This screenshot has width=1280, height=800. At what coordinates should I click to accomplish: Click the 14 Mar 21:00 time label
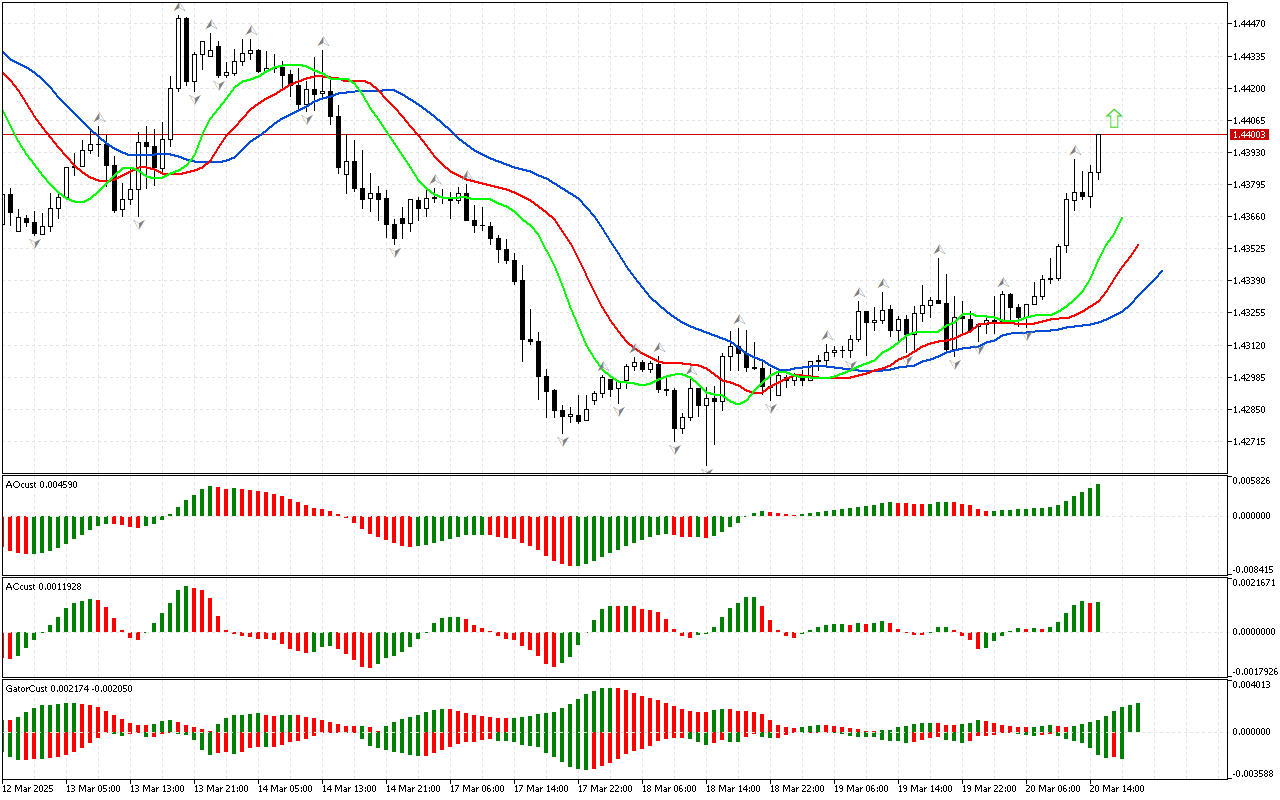click(x=413, y=788)
